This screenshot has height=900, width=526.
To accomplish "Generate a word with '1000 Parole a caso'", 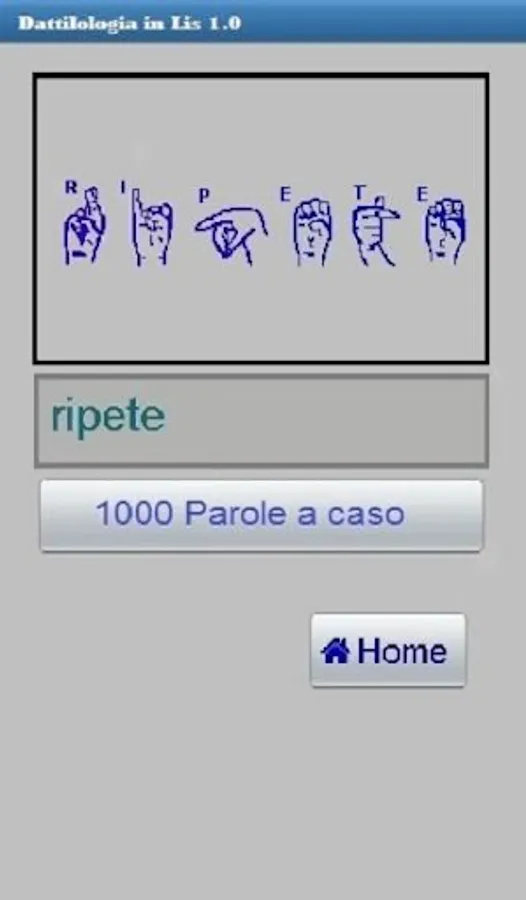I will [x=261, y=515].
